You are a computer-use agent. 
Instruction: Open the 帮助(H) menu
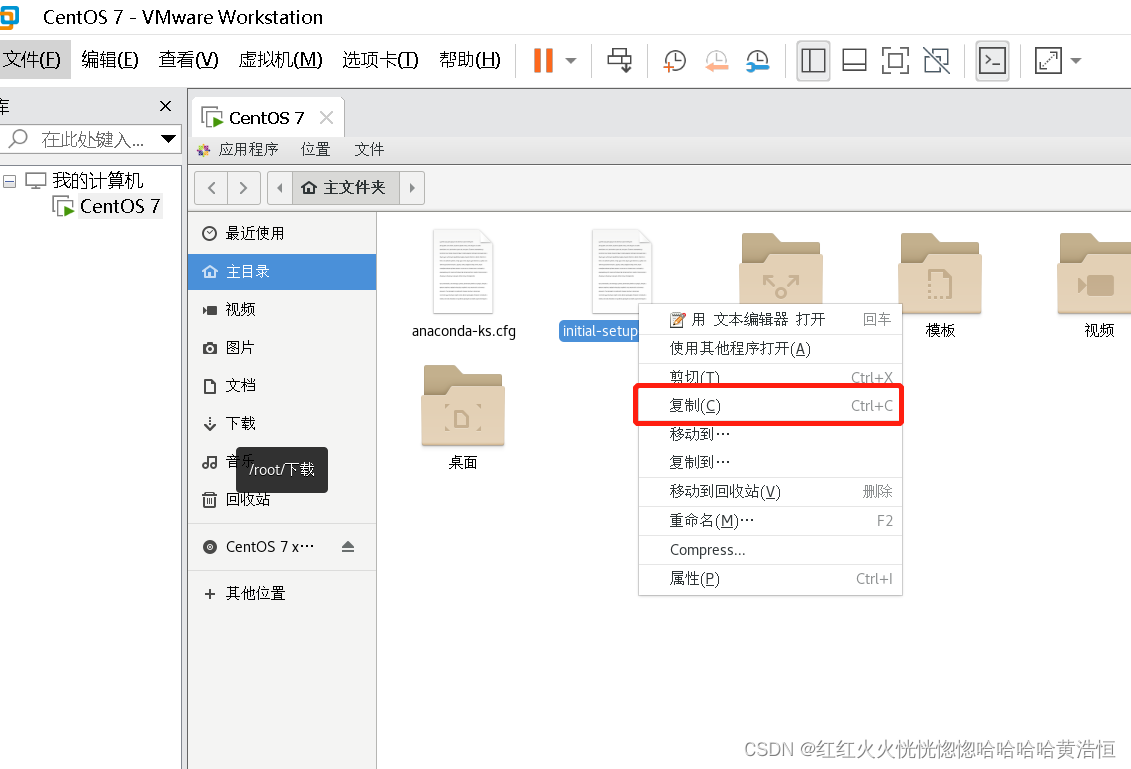[x=470, y=60]
